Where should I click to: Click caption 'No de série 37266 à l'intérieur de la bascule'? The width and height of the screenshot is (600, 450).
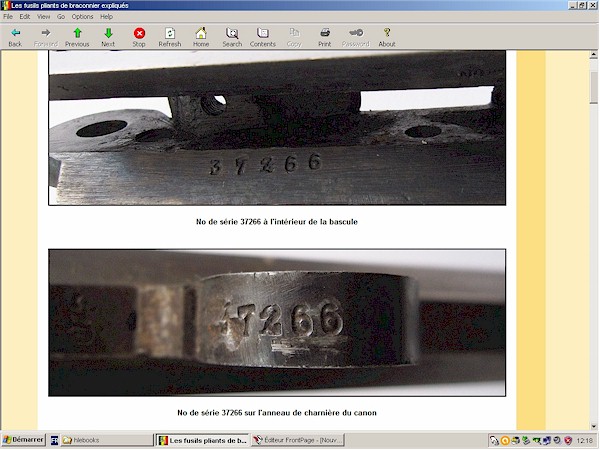(x=277, y=222)
